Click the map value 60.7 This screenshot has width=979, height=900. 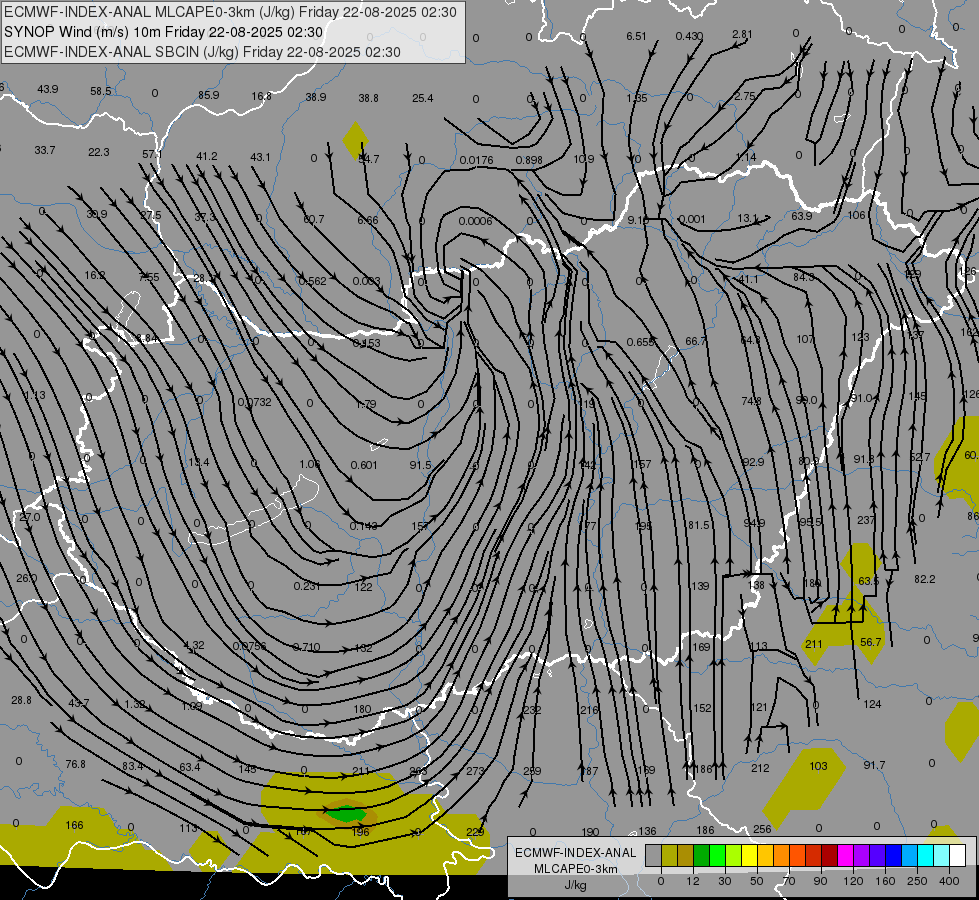tap(313, 219)
